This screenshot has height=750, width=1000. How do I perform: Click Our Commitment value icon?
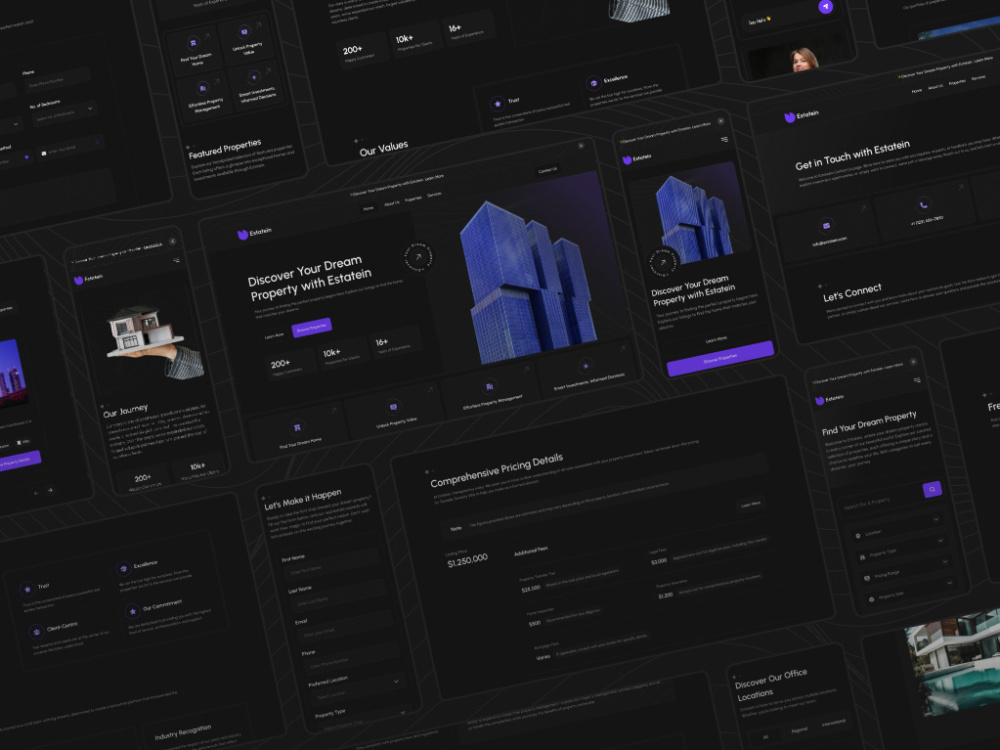coord(132,611)
